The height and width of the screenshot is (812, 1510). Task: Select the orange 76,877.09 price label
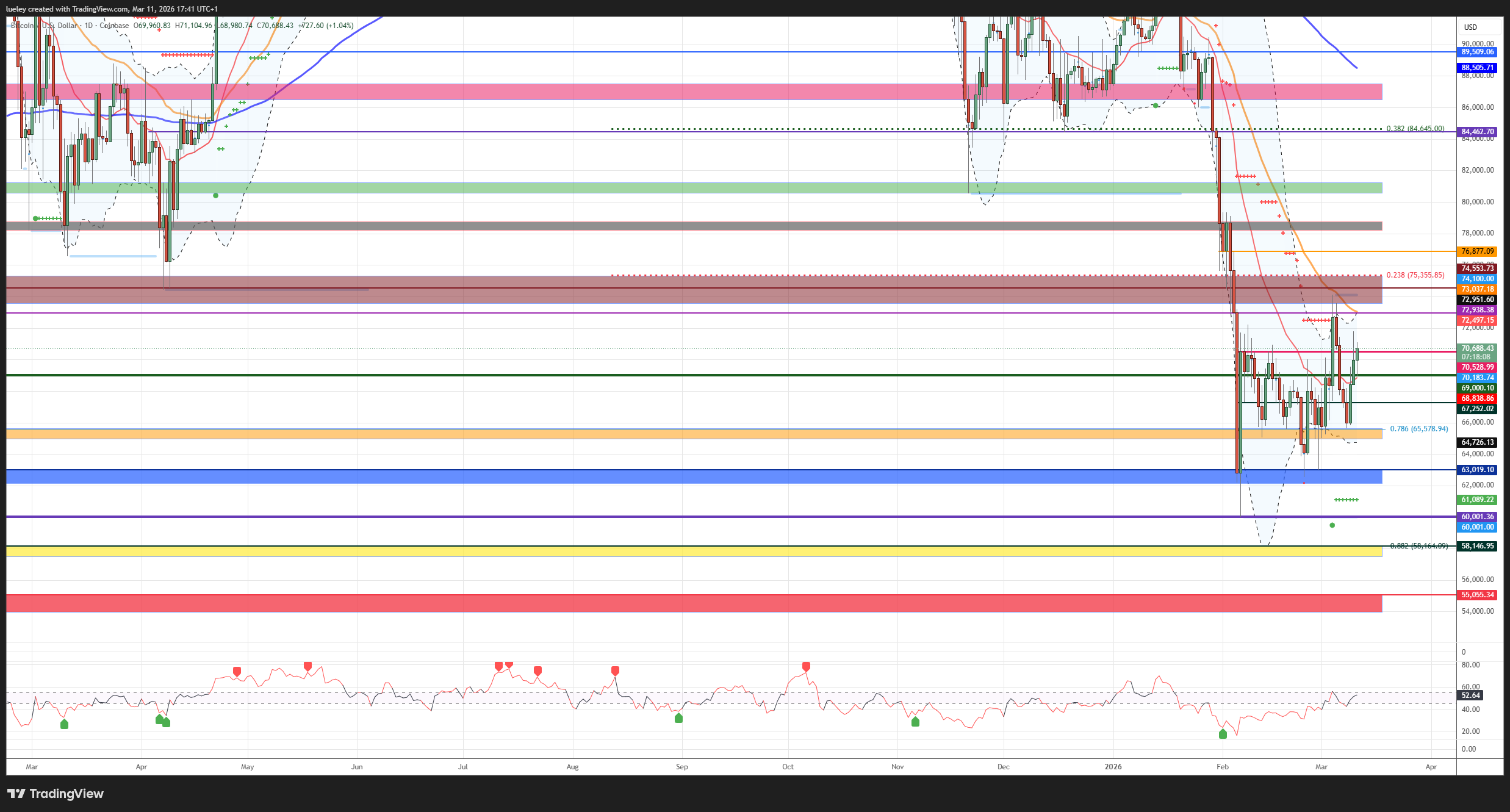click(1477, 251)
